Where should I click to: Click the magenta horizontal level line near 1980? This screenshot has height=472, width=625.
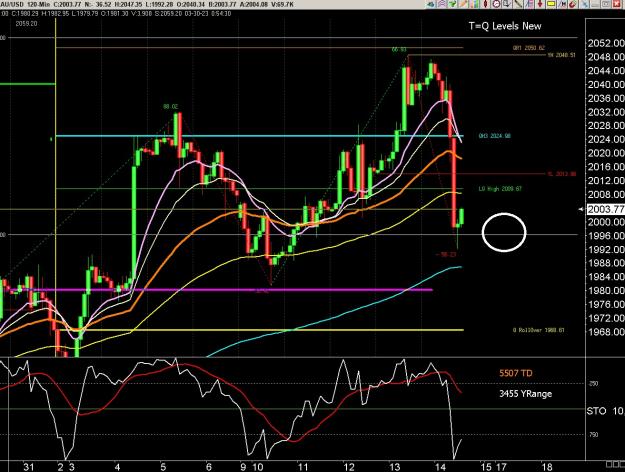coord(219,290)
